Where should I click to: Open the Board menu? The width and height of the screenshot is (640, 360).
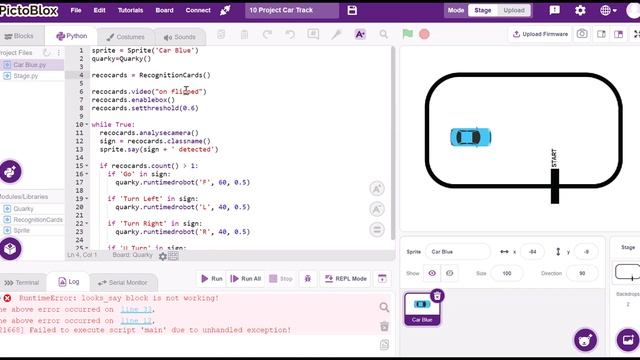tap(164, 10)
